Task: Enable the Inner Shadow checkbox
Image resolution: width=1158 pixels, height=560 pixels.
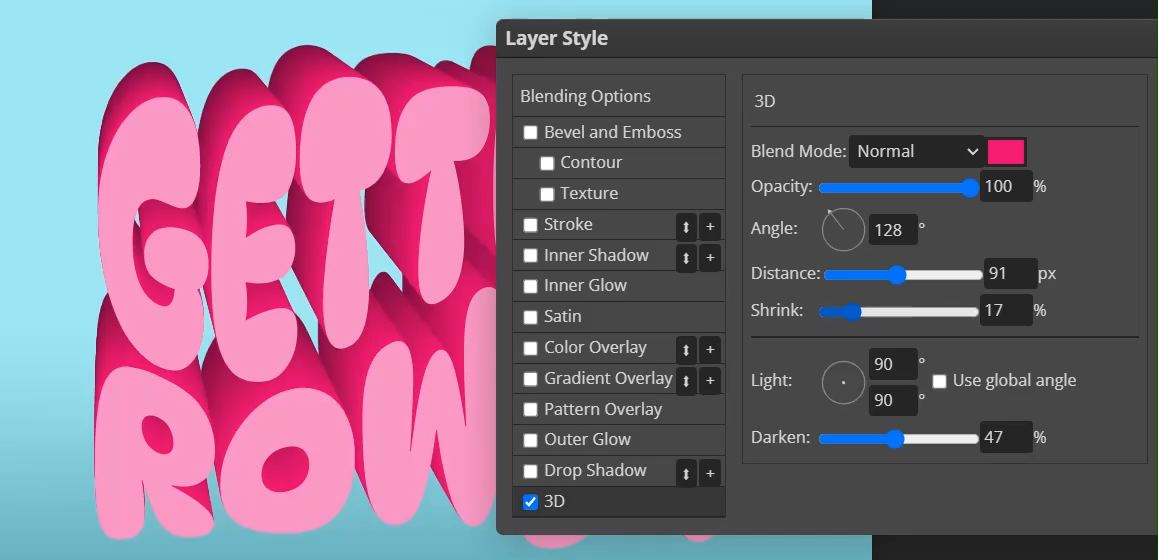Action: click(x=530, y=256)
